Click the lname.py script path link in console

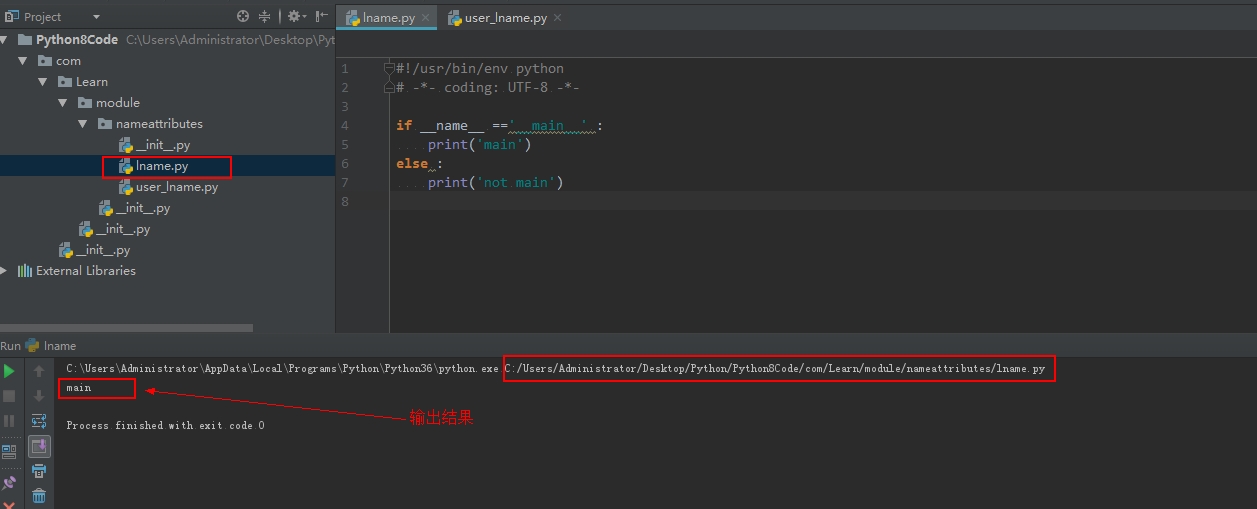[776, 369]
